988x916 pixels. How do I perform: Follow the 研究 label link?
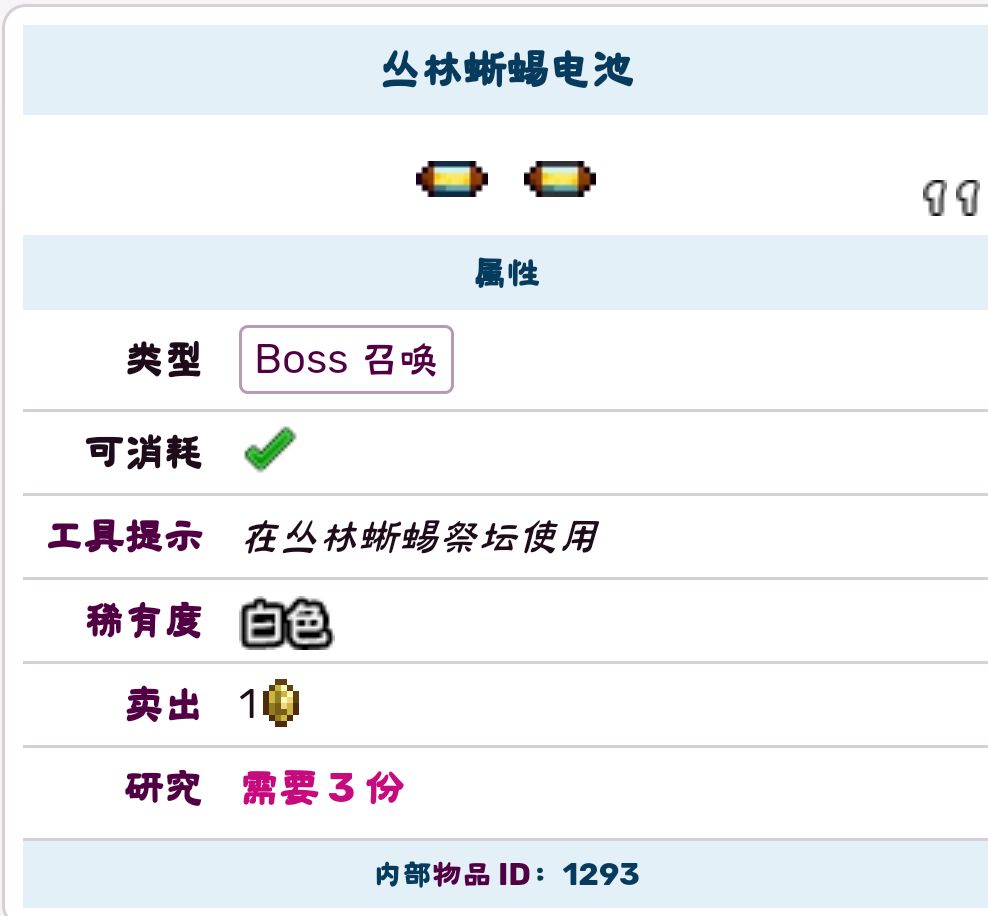163,789
